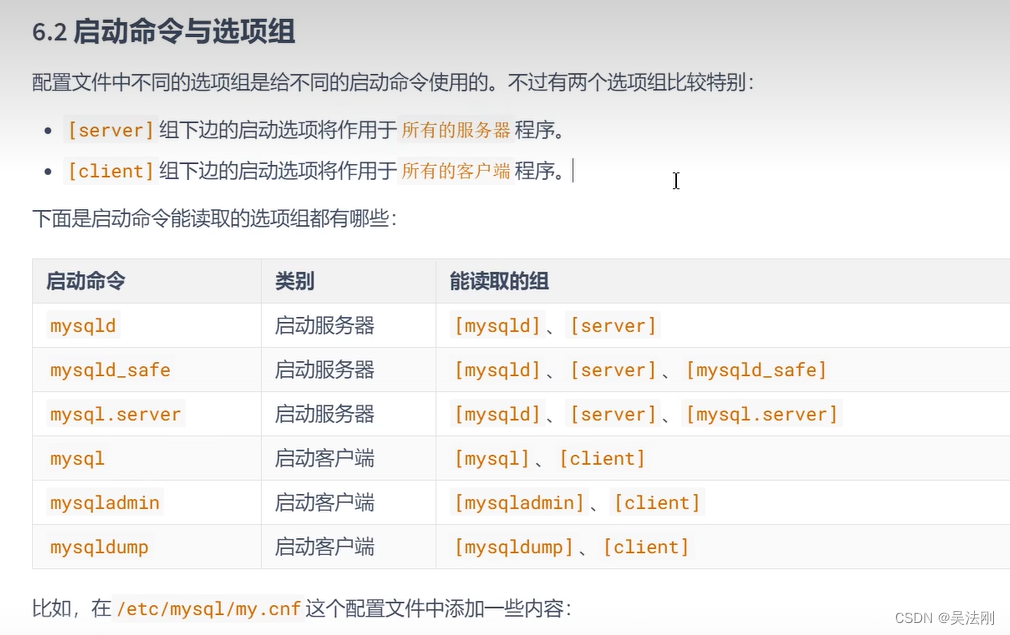Click '启动服务器' in the mysqld_safe row
The width and height of the screenshot is (1010, 635).
325,370
